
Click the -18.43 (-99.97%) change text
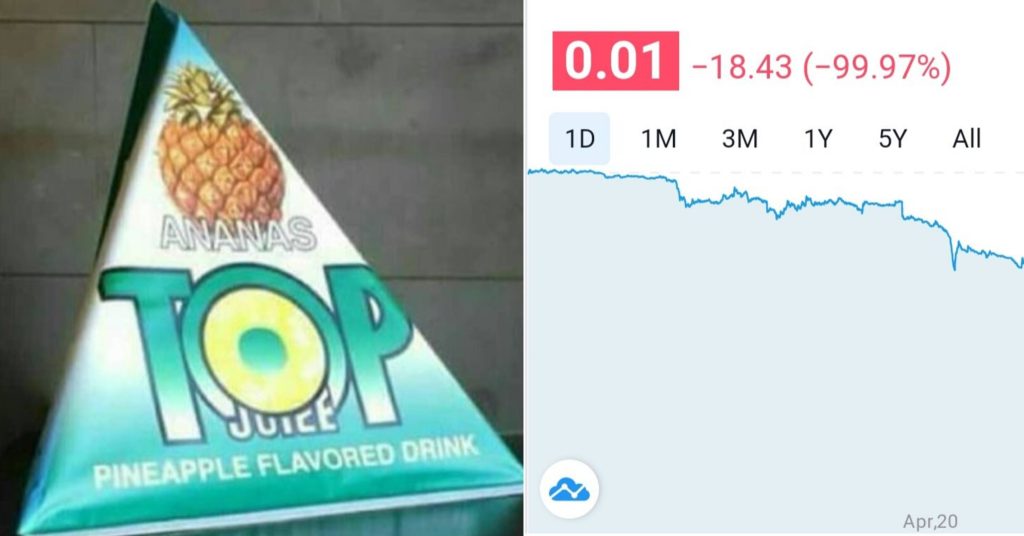821,67
